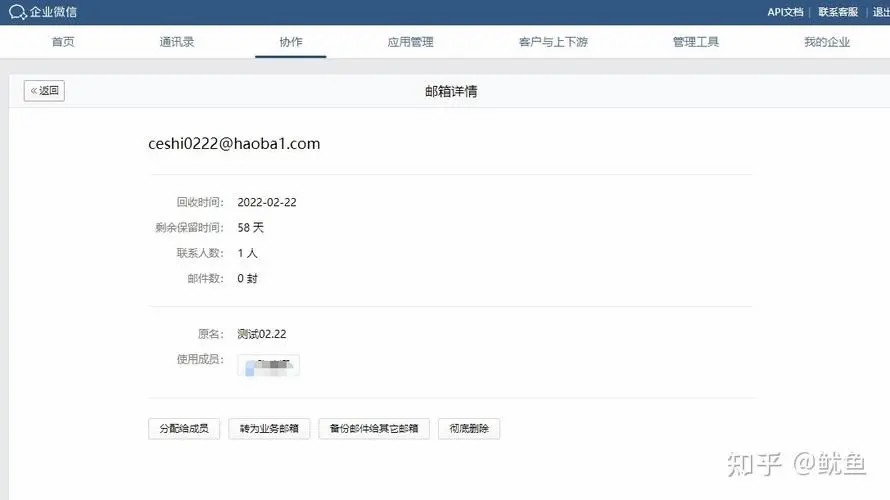This screenshot has height=500, width=890.
Task: Switch to the 通讯录 tab
Action: pyautogui.click(x=176, y=42)
